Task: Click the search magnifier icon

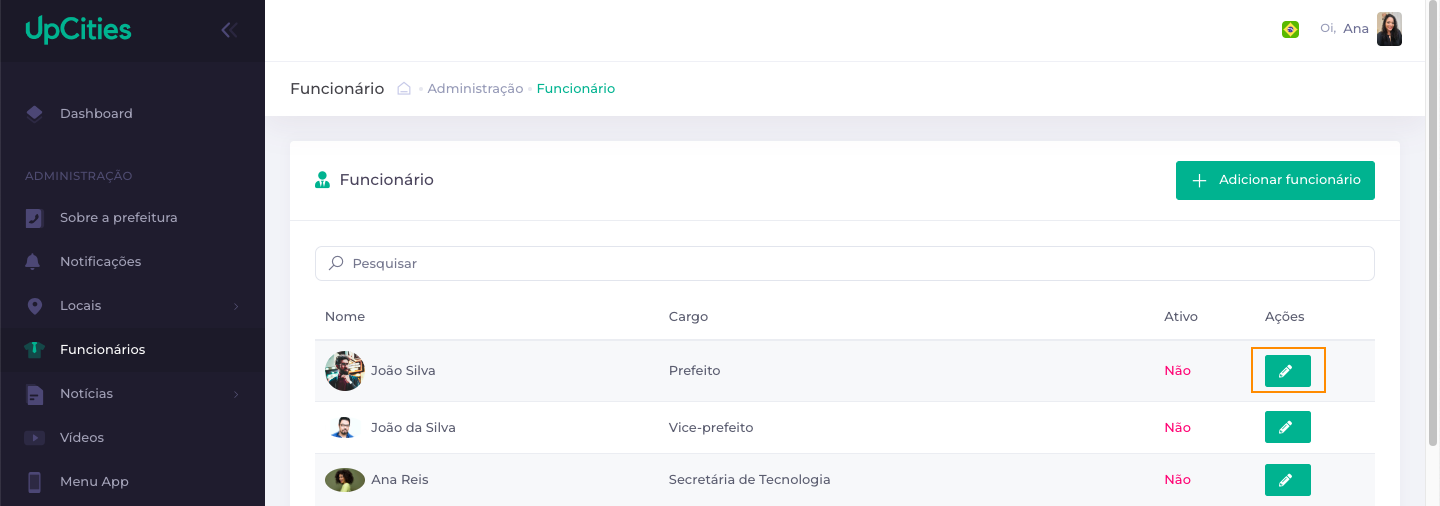Action: 336,263
